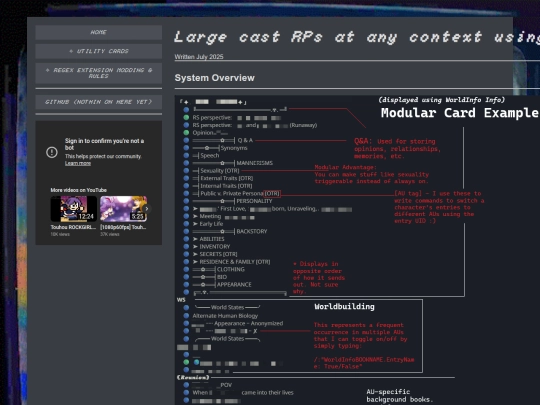Toggle the dot beside Sexuality [OTR] entry
The width and height of the screenshot is (540, 405).
(x=186, y=170)
